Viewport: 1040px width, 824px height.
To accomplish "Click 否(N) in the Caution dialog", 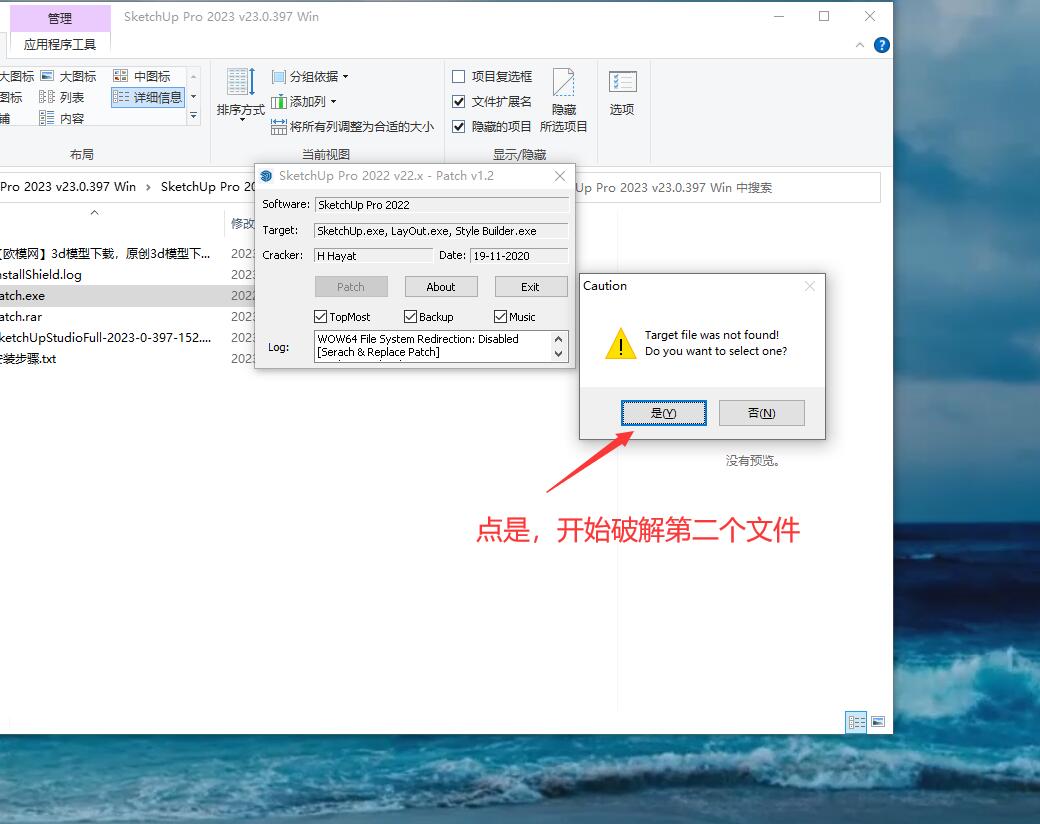I will pos(762,413).
